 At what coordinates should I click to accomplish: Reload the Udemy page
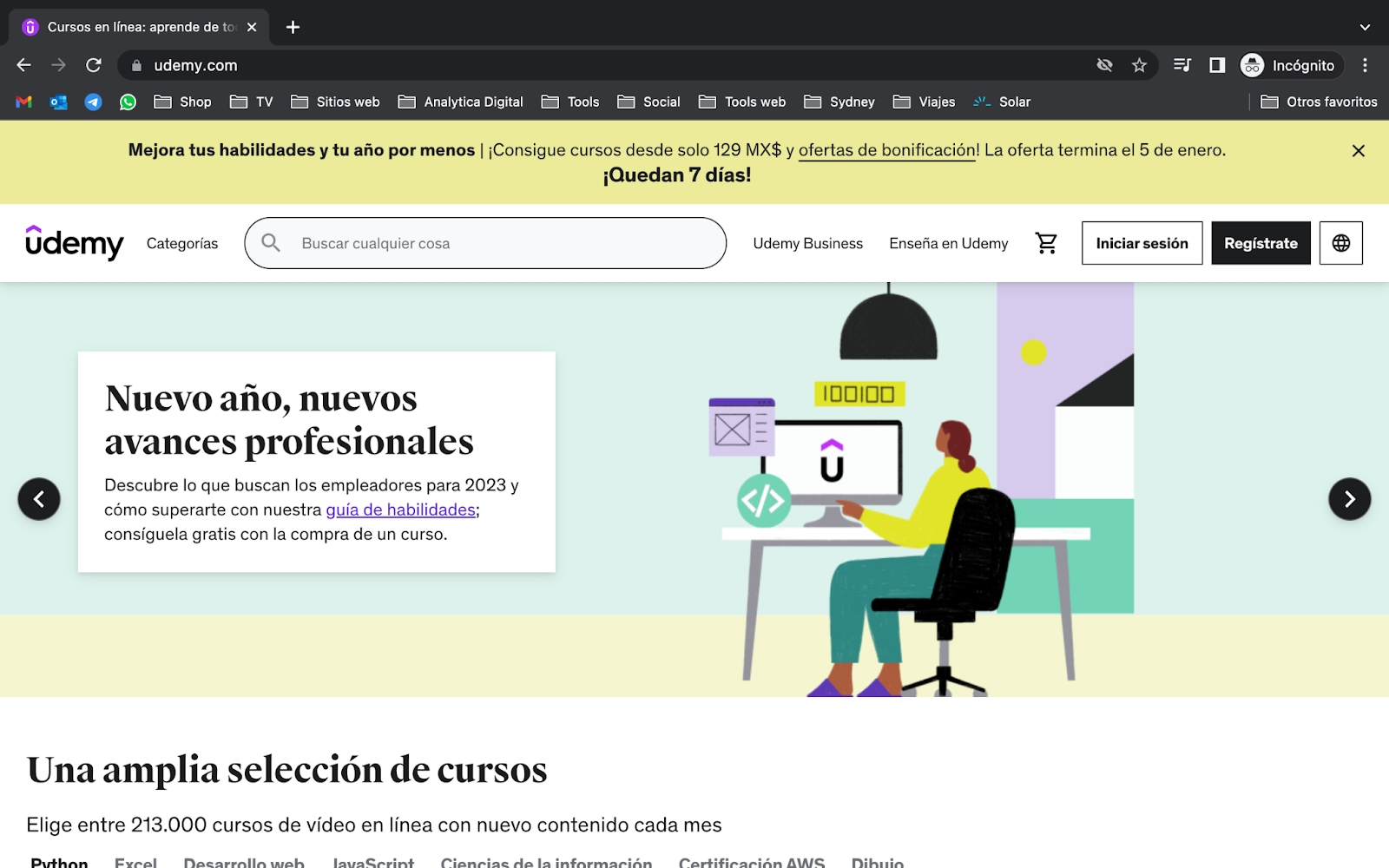tap(94, 65)
